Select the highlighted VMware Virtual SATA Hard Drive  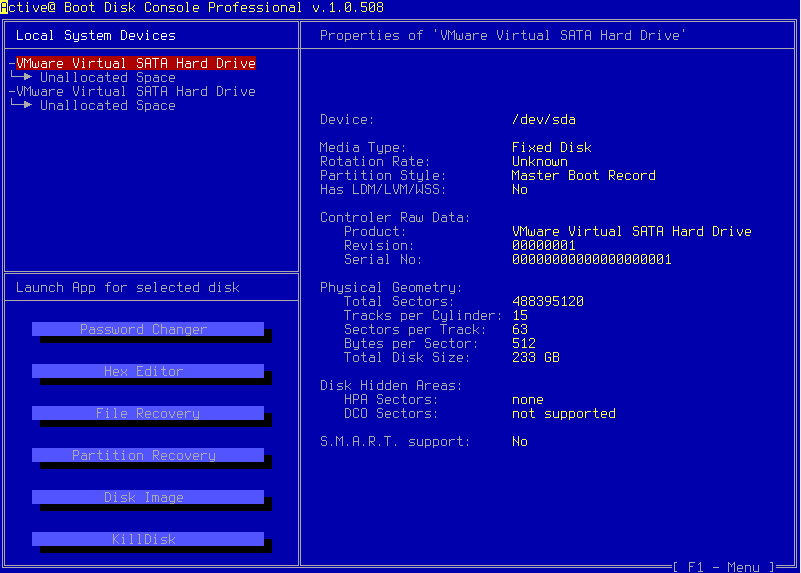click(x=135, y=63)
